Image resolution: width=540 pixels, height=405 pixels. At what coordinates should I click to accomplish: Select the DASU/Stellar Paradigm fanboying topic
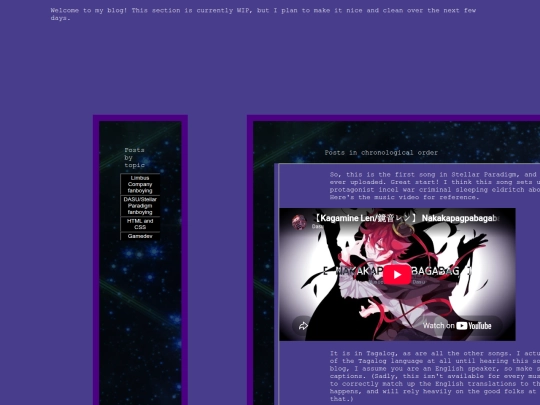coord(140,206)
